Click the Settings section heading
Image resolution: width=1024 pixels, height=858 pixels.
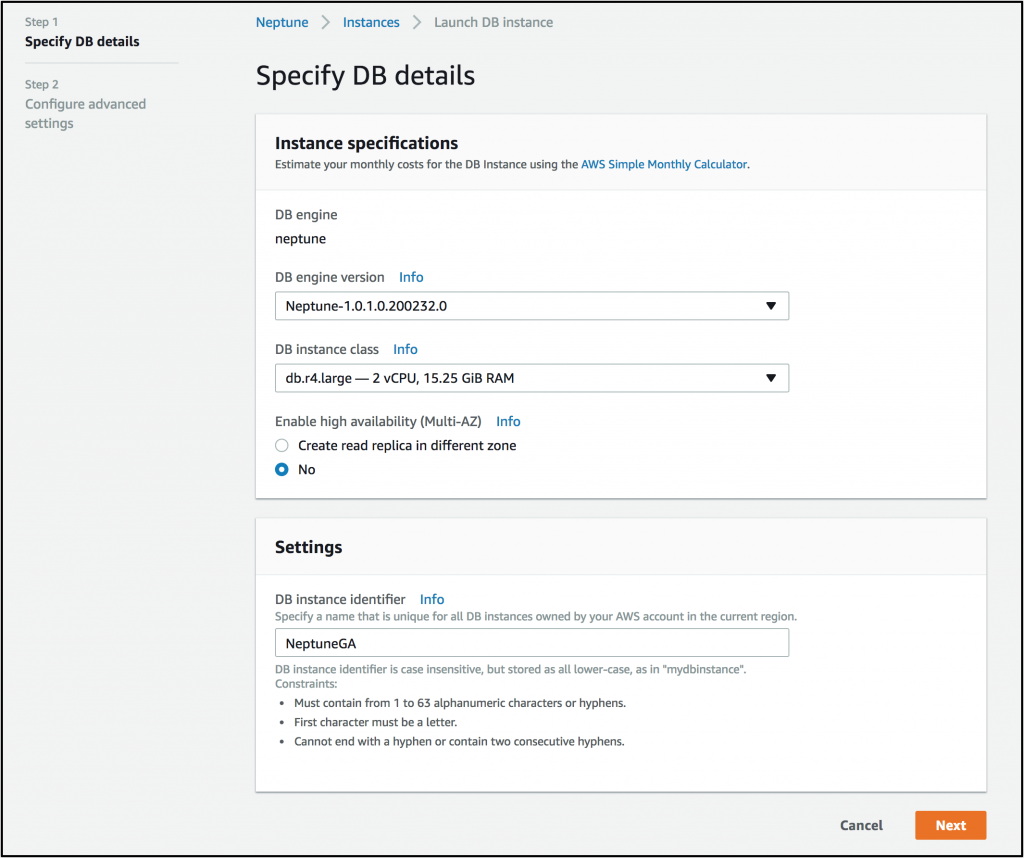[x=308, y=547]
